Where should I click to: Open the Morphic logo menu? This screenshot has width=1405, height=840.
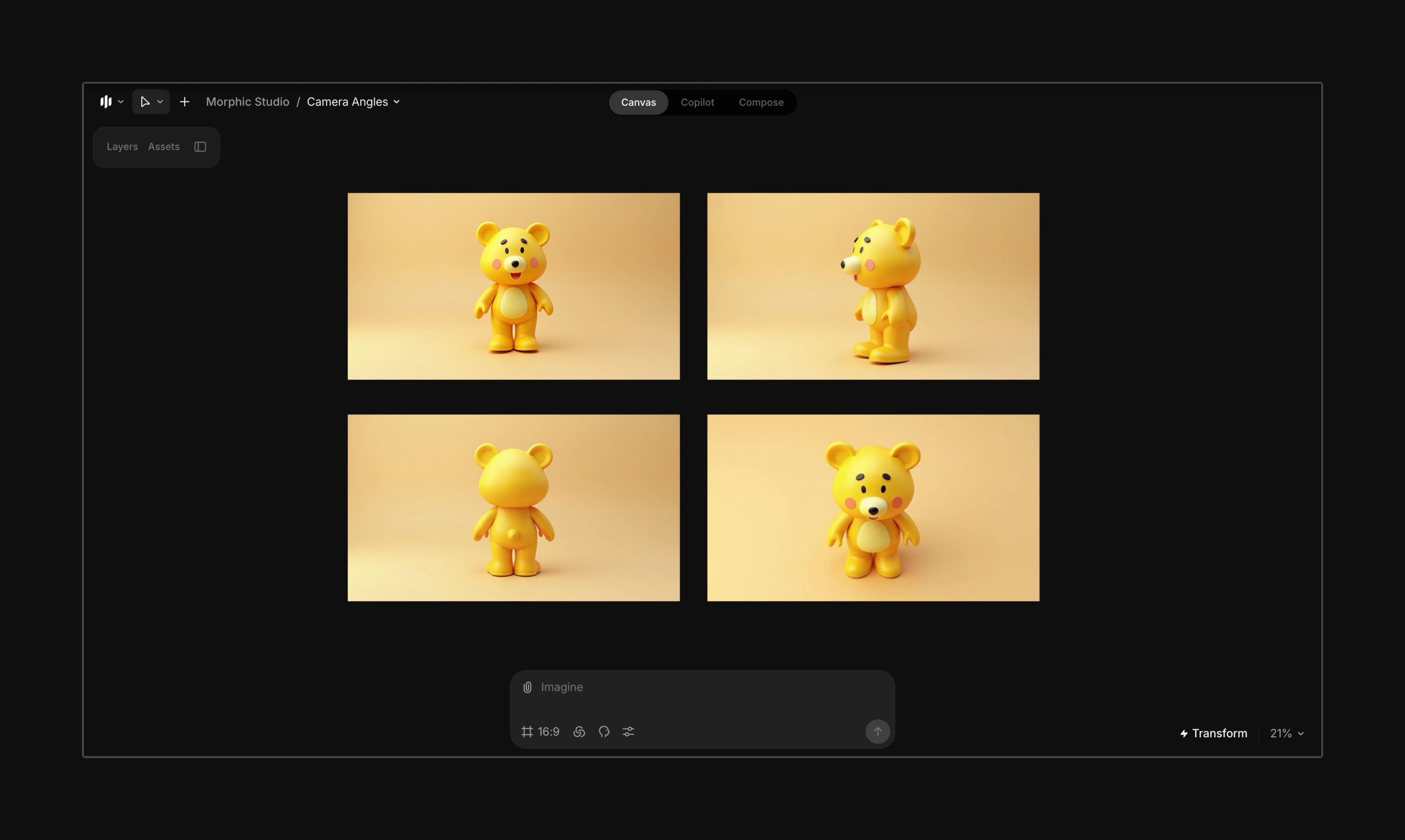(111, 102)
